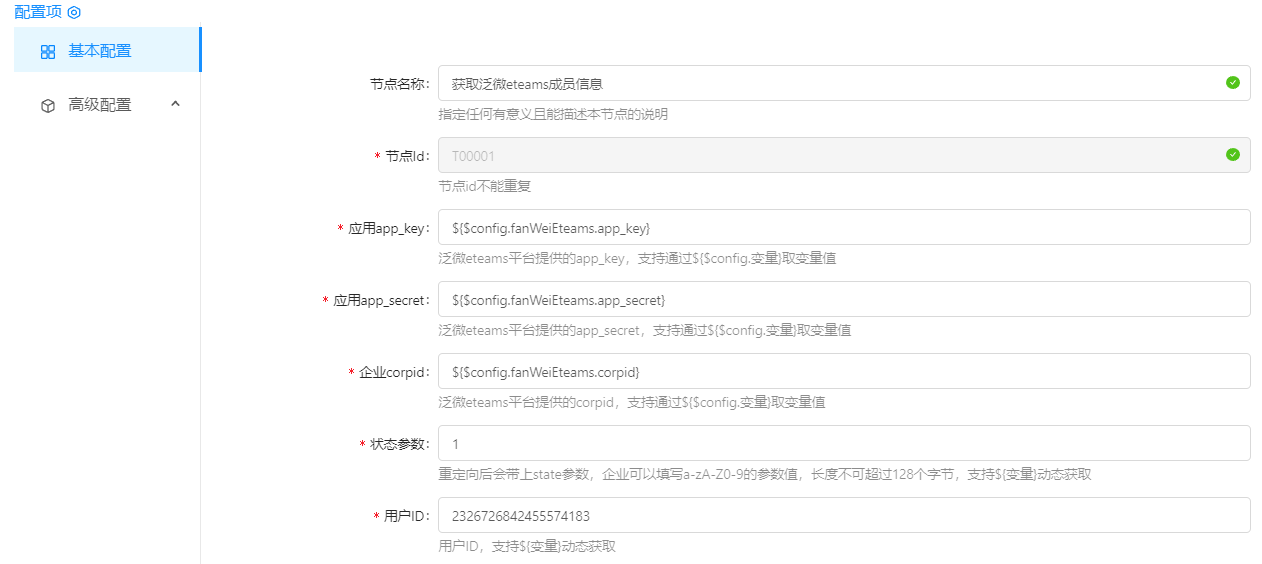The image size is (1262, 564).
Task: Click the 节点名称 field label
Action: 399,84
